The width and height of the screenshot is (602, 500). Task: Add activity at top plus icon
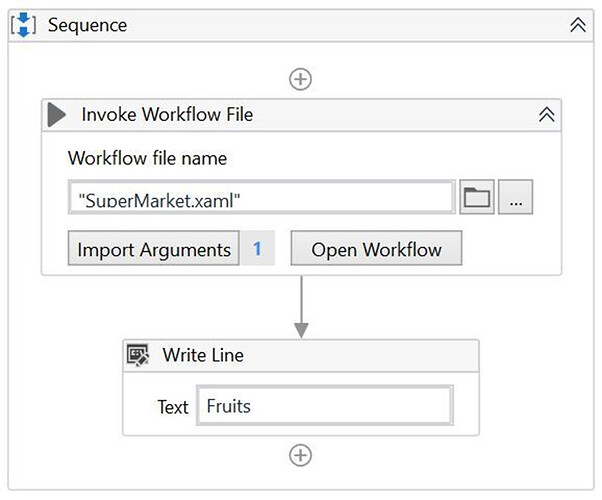300,79
